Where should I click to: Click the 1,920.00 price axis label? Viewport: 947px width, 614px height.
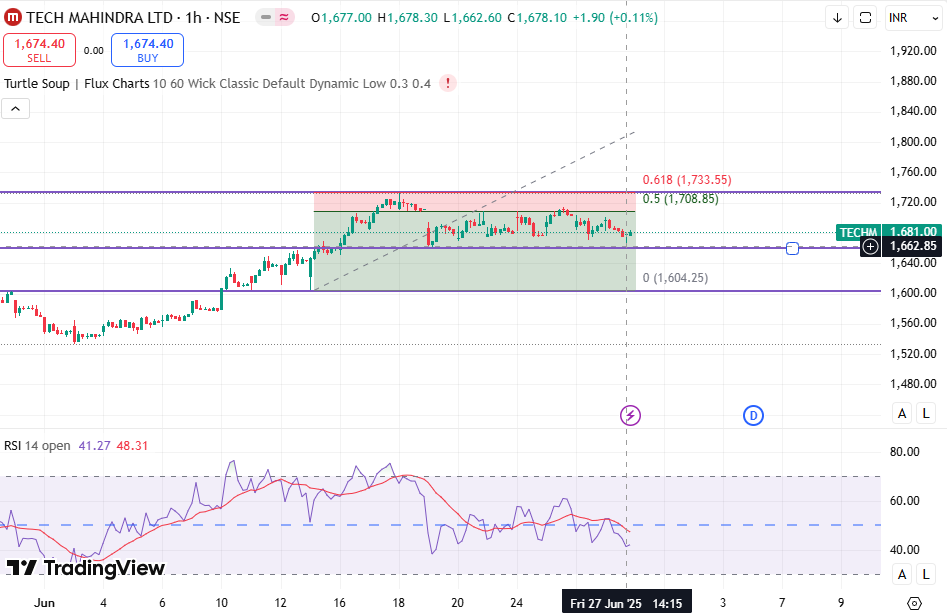(x=913, y=51)
